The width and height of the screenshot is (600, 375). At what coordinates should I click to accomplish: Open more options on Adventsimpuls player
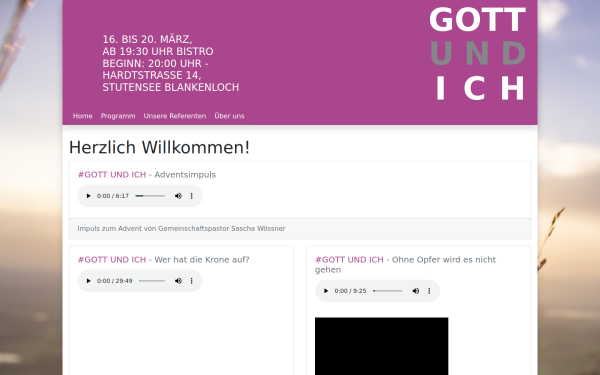pos(192,196)
